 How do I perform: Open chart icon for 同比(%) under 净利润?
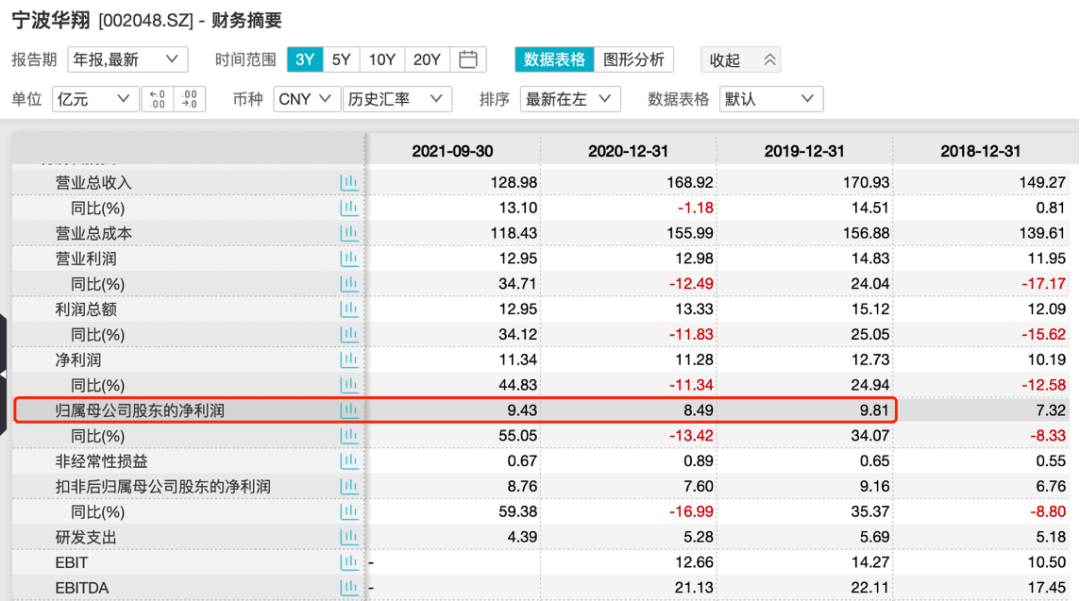point(349,385)
